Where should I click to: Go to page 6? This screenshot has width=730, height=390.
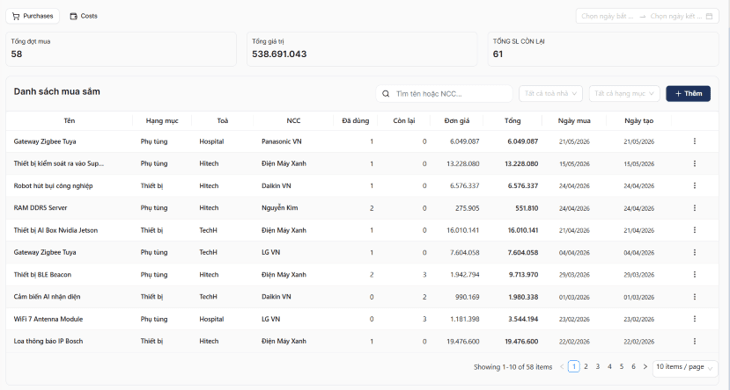[633, 367]
